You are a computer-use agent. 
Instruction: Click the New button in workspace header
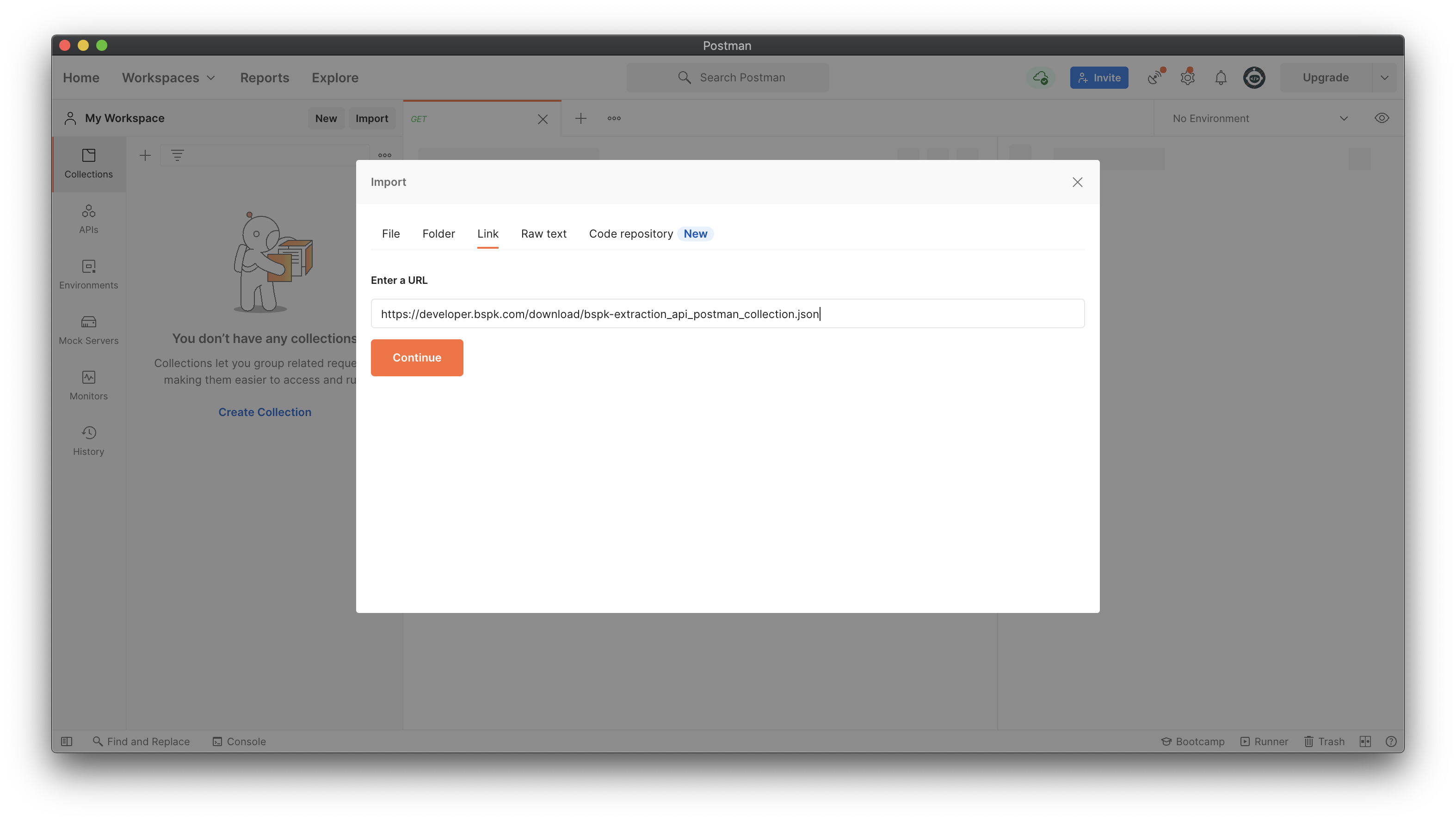coord(326,118)
